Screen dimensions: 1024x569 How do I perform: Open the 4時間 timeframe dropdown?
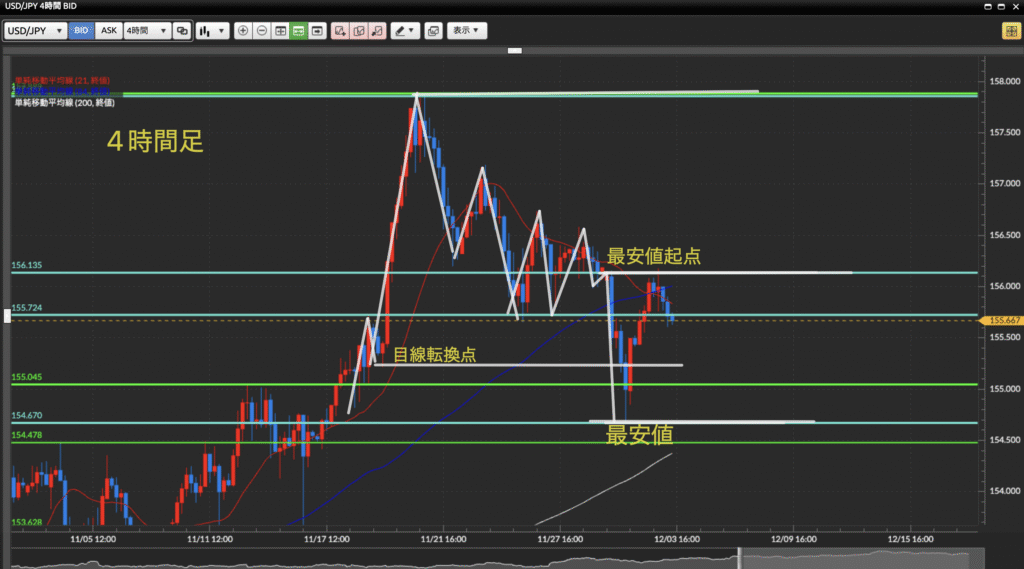pos(147,31)
